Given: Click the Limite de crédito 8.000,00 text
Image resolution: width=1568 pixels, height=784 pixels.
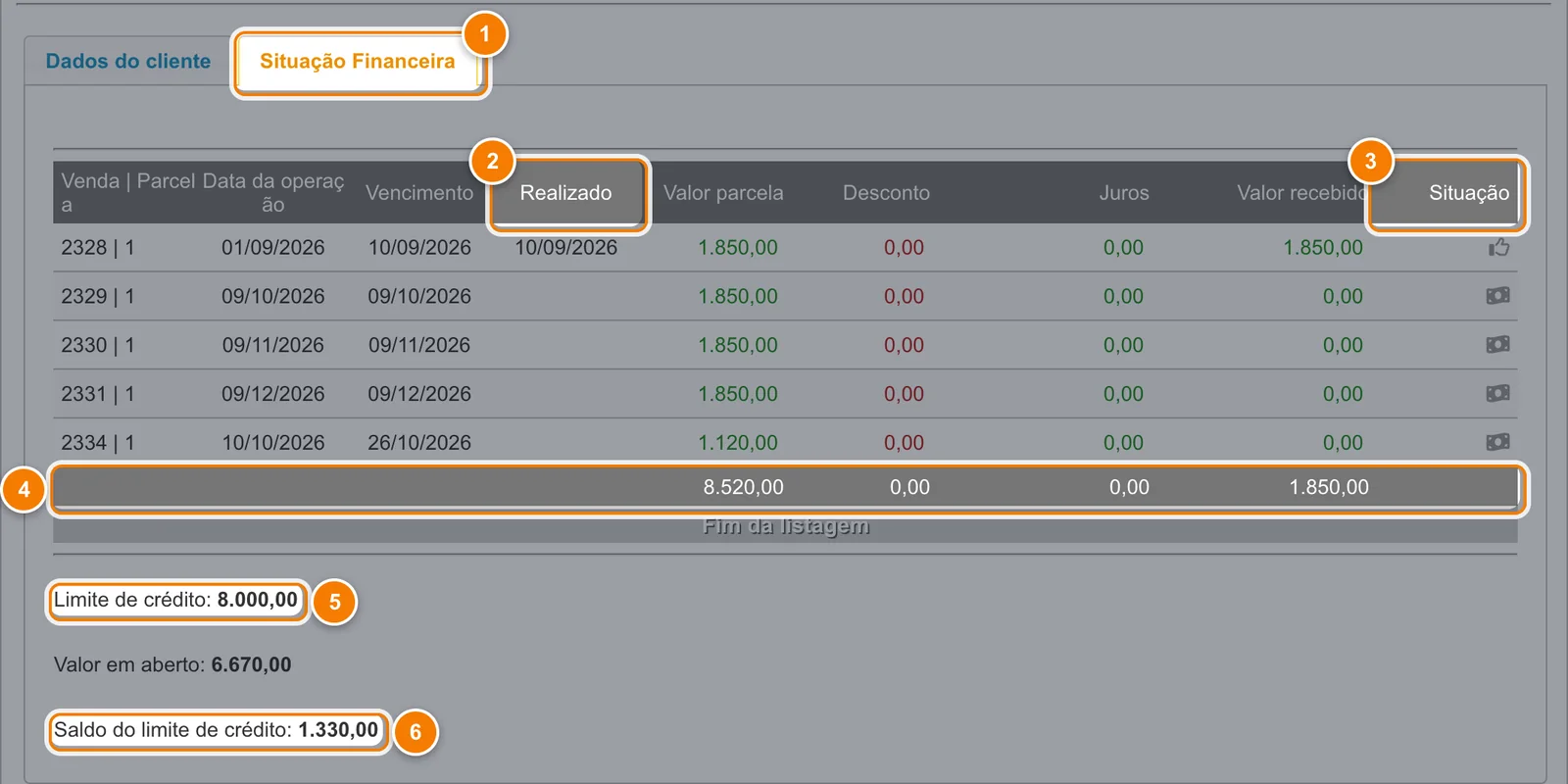Looking at the screenshot, I should tap(175, 600).
